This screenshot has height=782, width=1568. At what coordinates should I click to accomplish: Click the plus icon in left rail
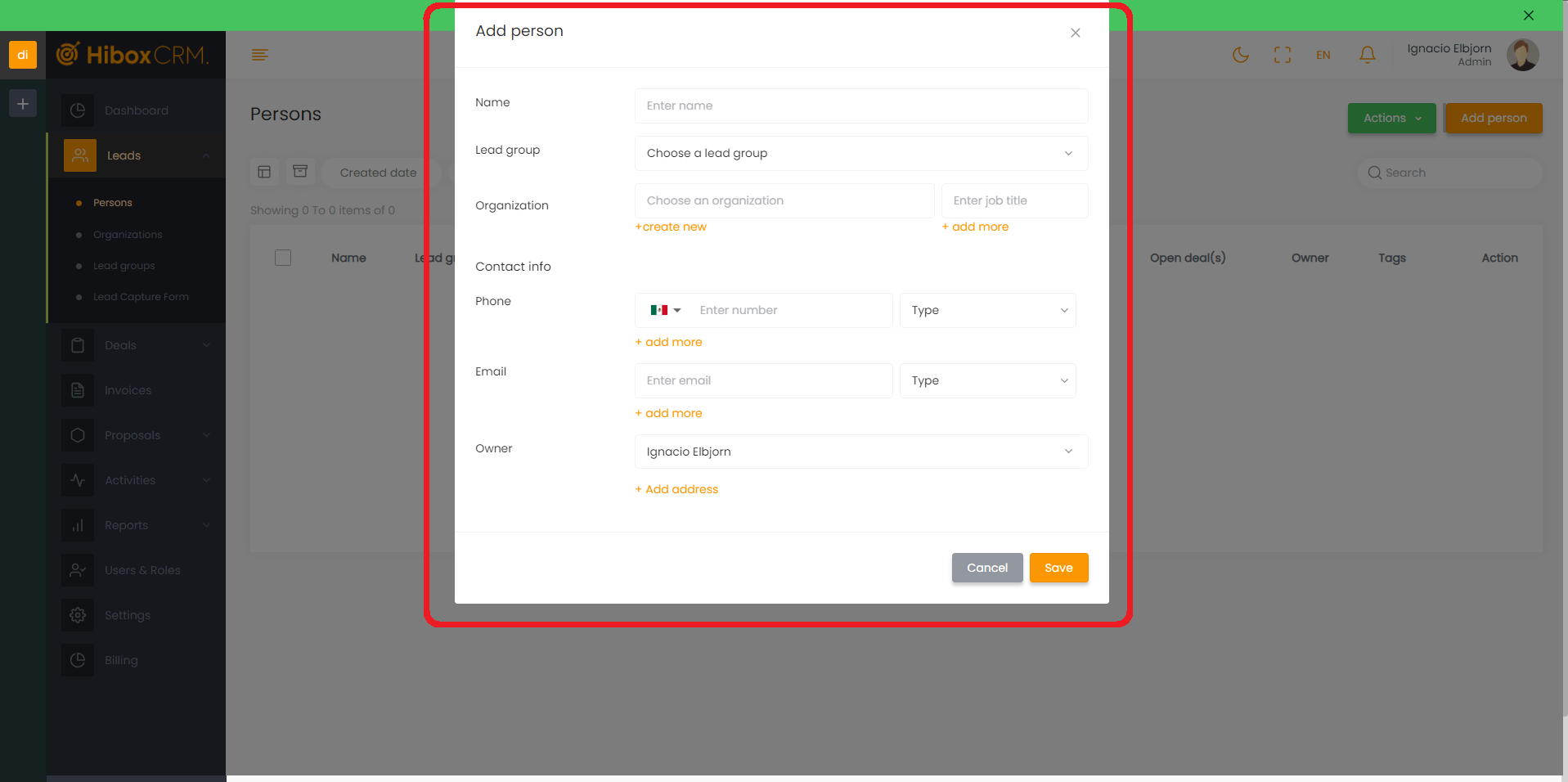[23, 104]
